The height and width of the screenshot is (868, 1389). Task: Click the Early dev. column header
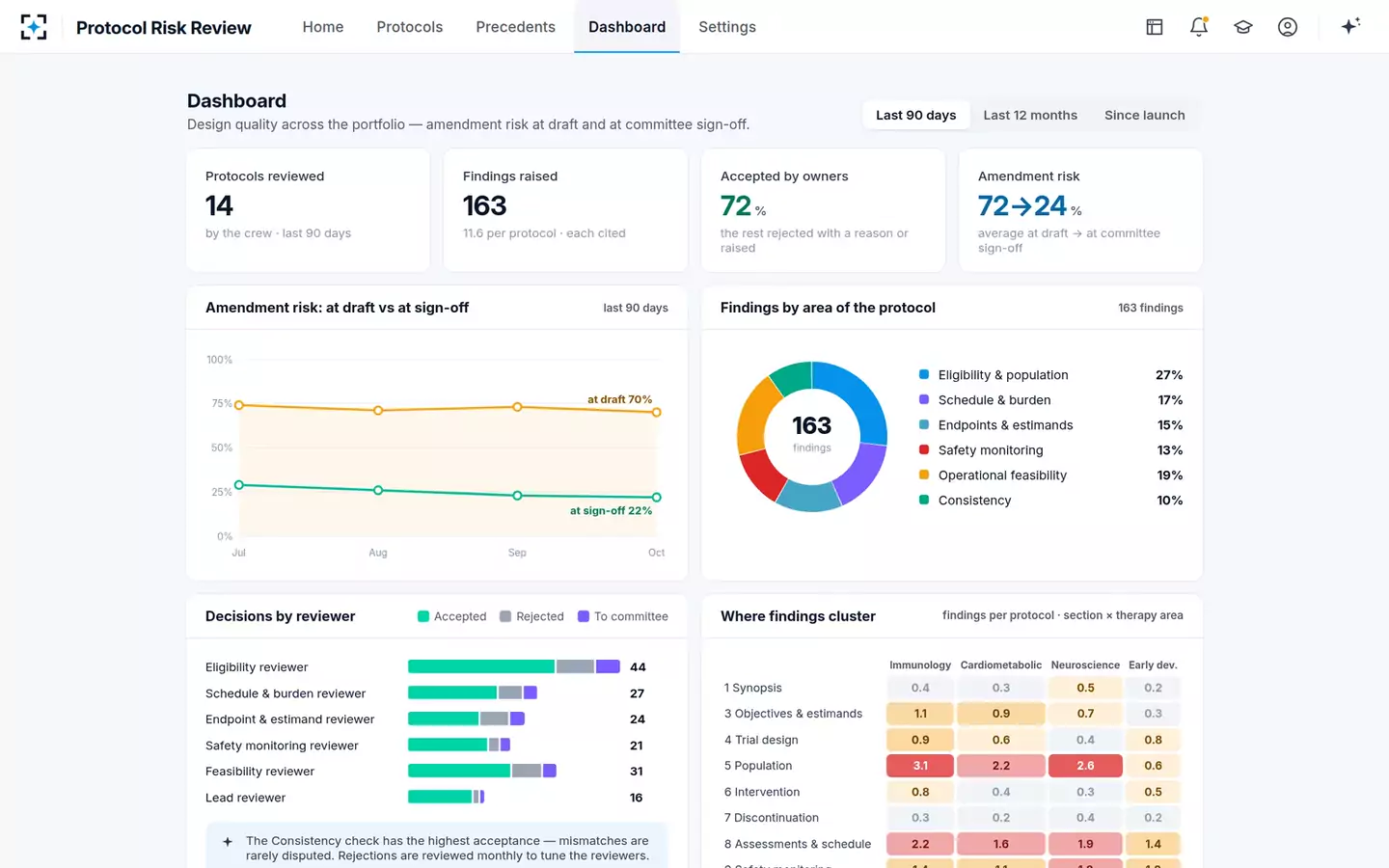pyautogui.click(x=1153, y=665)
